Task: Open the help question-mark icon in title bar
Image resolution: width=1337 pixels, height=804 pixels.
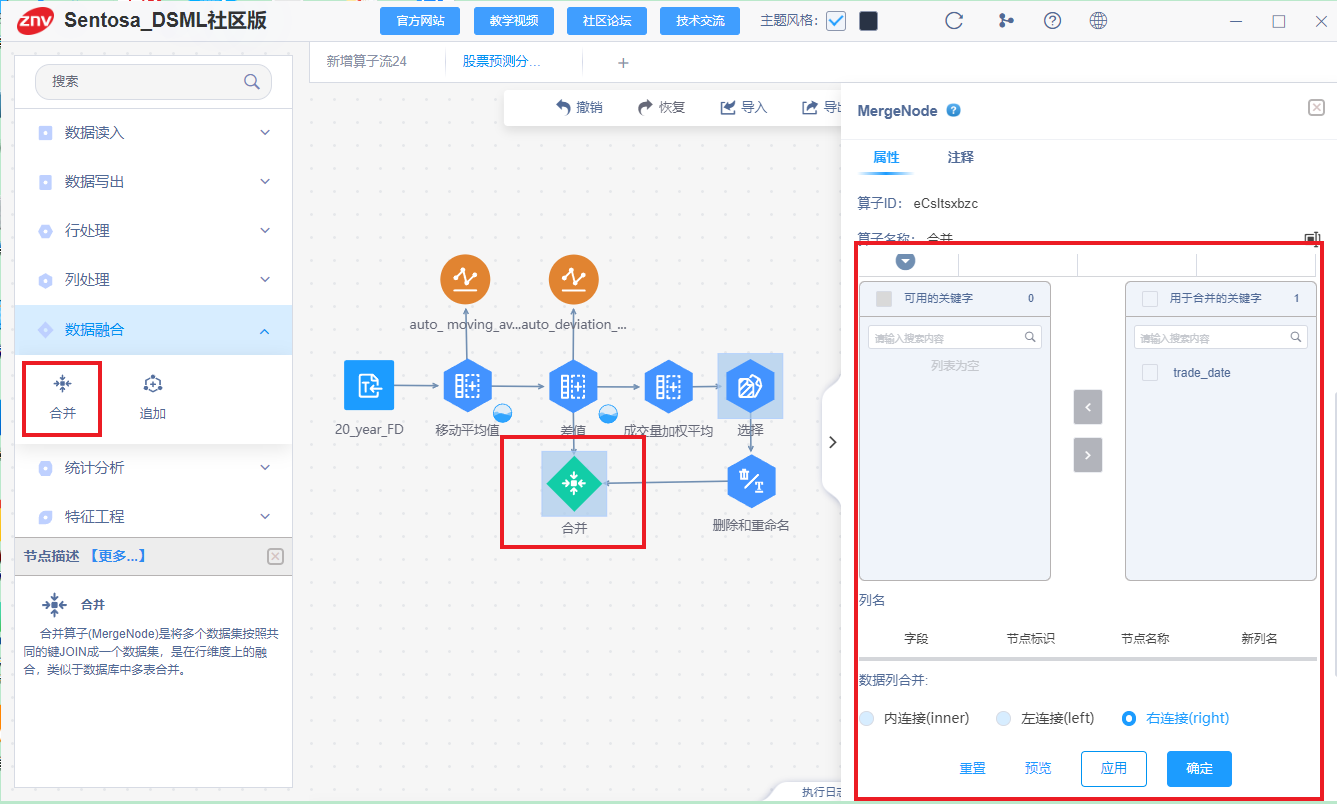Action: (1052, 21)
